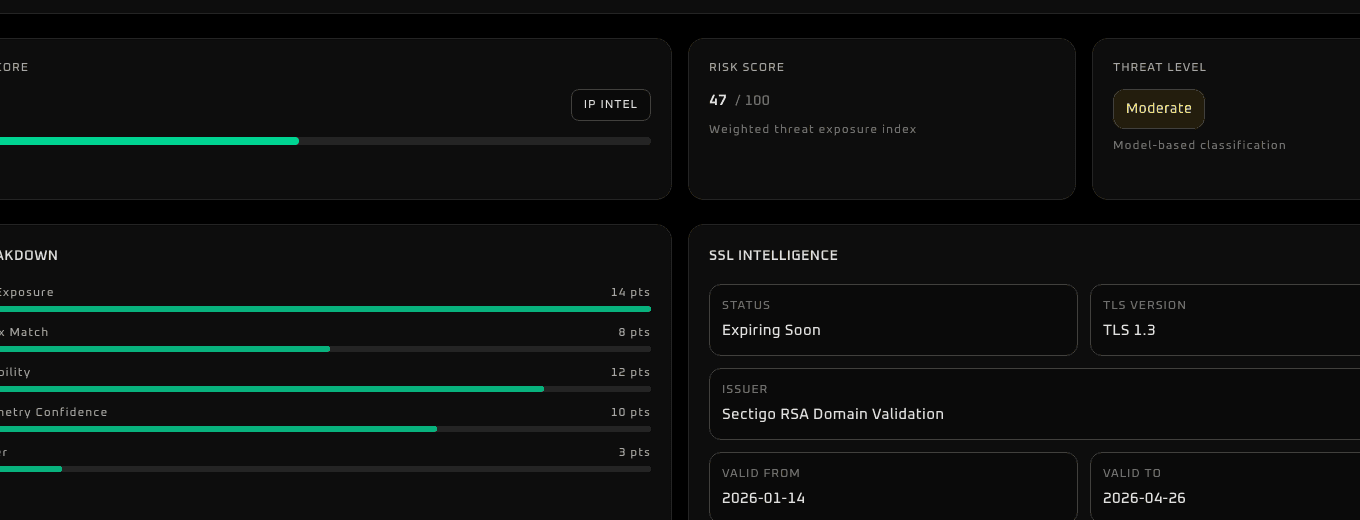Click the VALID FROM label
The height and width of the screenshot is (520, 1360).
(761, 473)
